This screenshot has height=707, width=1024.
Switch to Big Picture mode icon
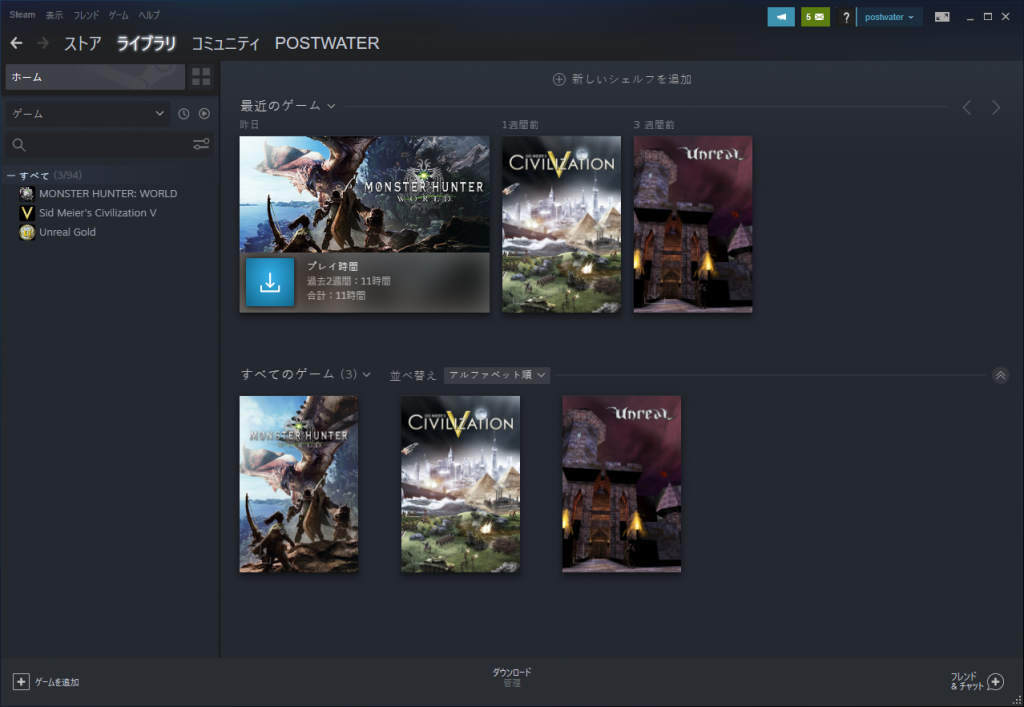tap(942, 17)
